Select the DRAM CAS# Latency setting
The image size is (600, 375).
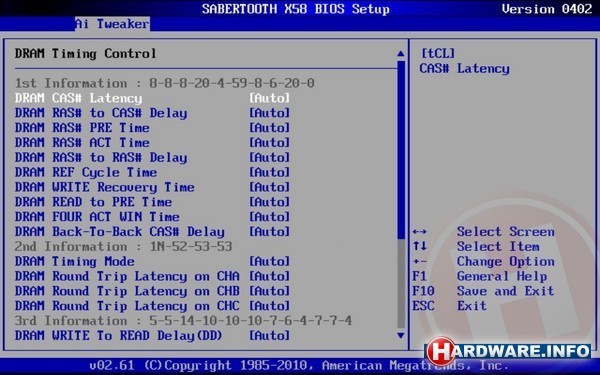pyautogui.click(x=78, y=98)
